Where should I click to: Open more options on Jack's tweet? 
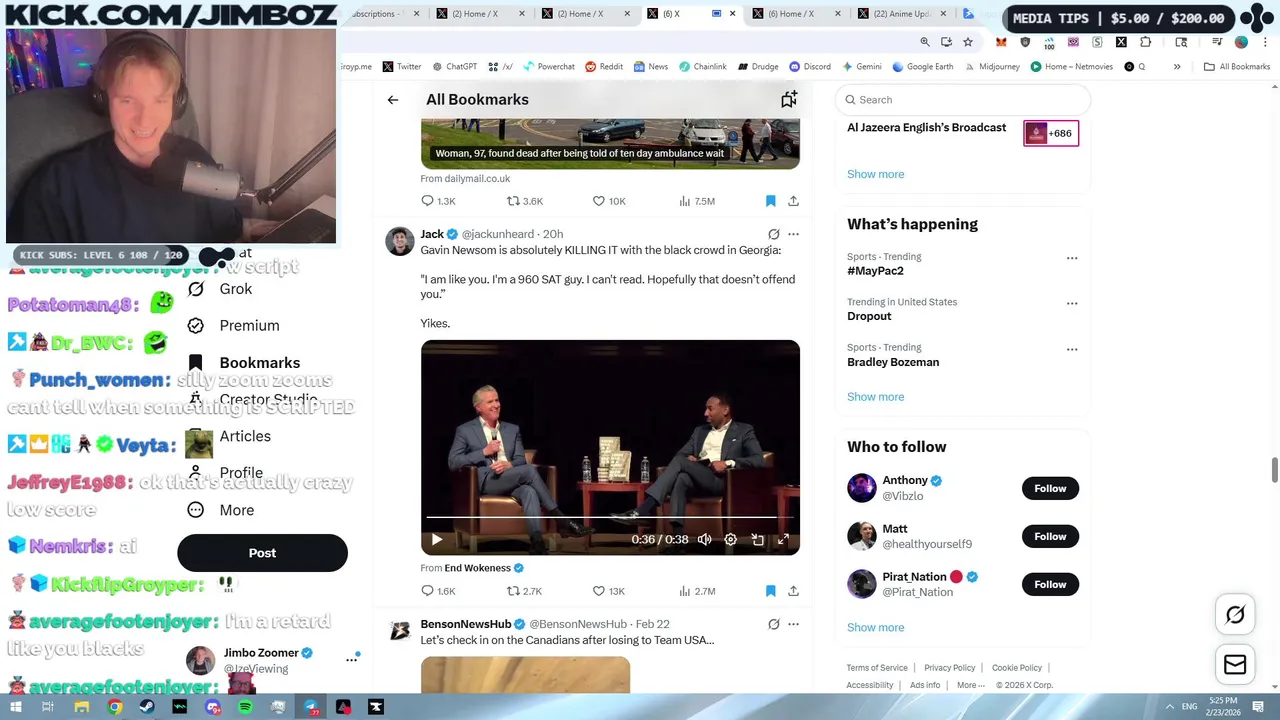793,234
